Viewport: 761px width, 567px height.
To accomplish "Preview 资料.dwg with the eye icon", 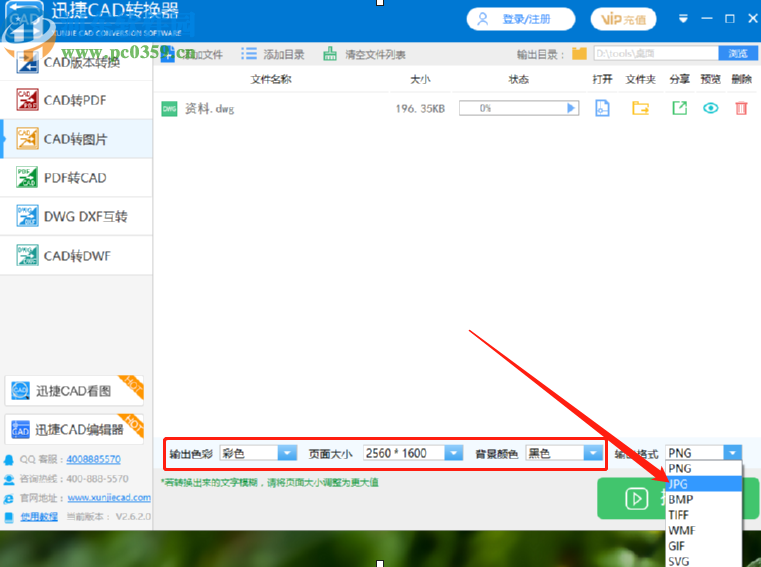I will (711, 108).
